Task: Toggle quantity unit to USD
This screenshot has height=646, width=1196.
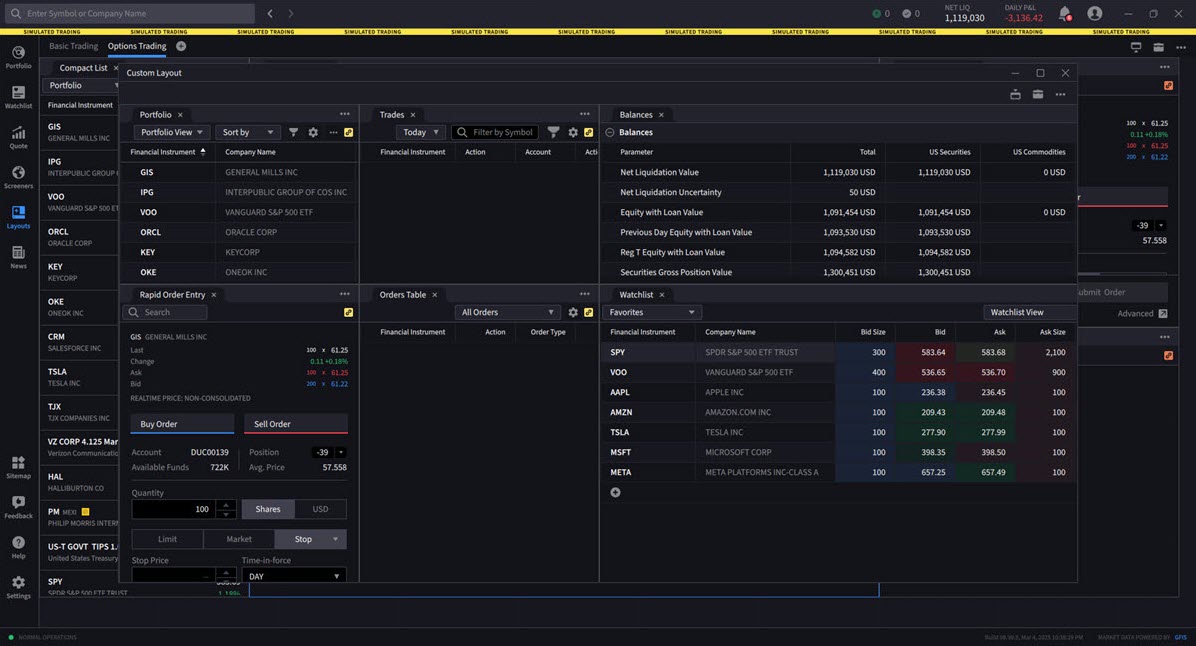Action: coord(320,509)
